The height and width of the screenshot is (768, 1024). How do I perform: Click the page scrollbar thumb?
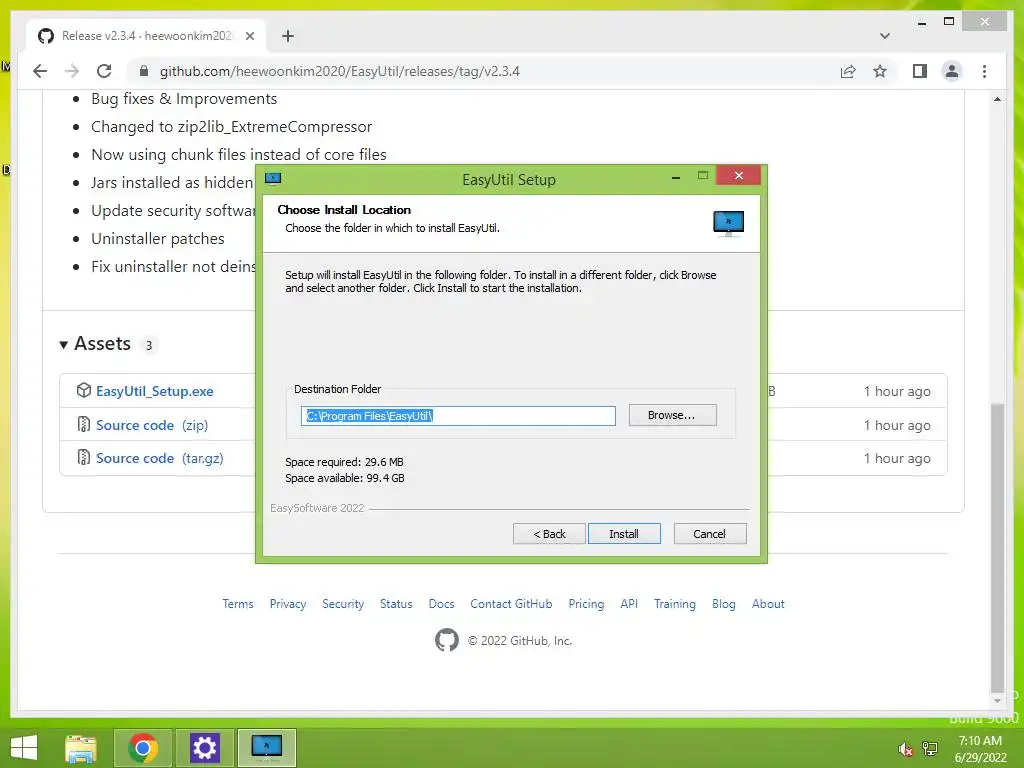(997, 547)
